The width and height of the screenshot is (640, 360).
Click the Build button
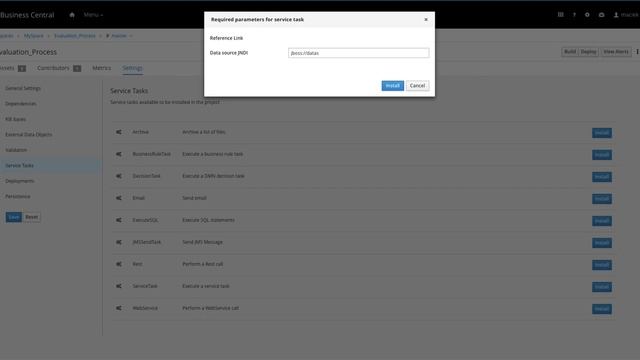570,52
